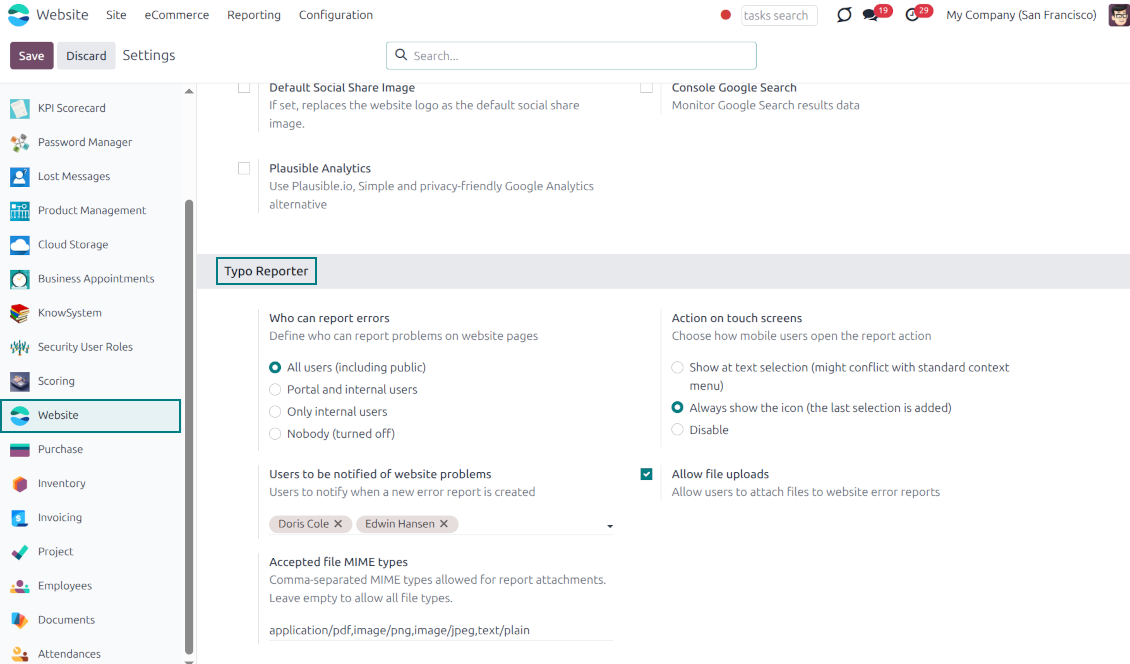
Task: Open the Configuration menu
Action: pyautogui.click(x=335, y=15)
